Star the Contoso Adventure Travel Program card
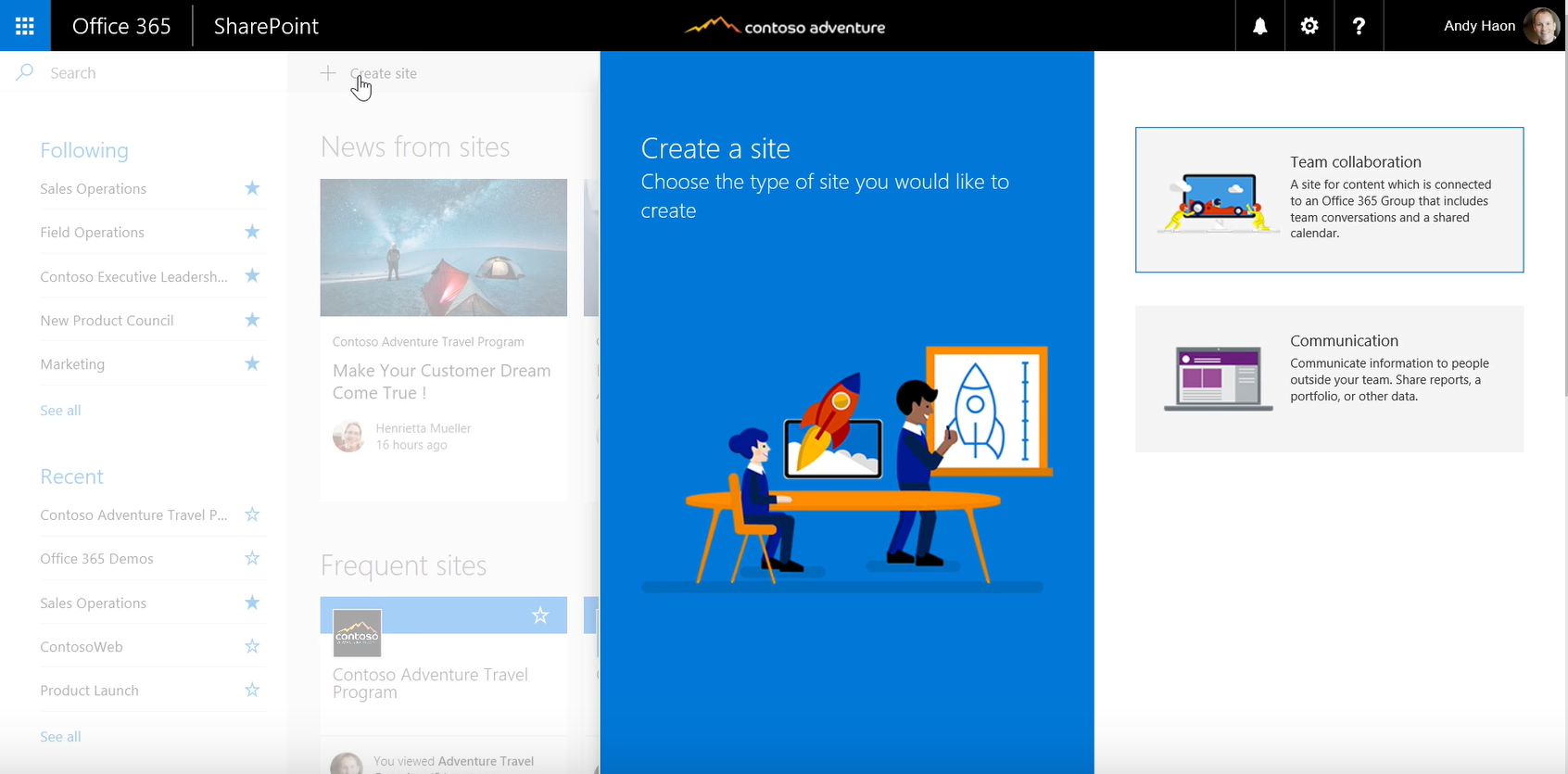 pyautogui.click(x=540, y=615)
